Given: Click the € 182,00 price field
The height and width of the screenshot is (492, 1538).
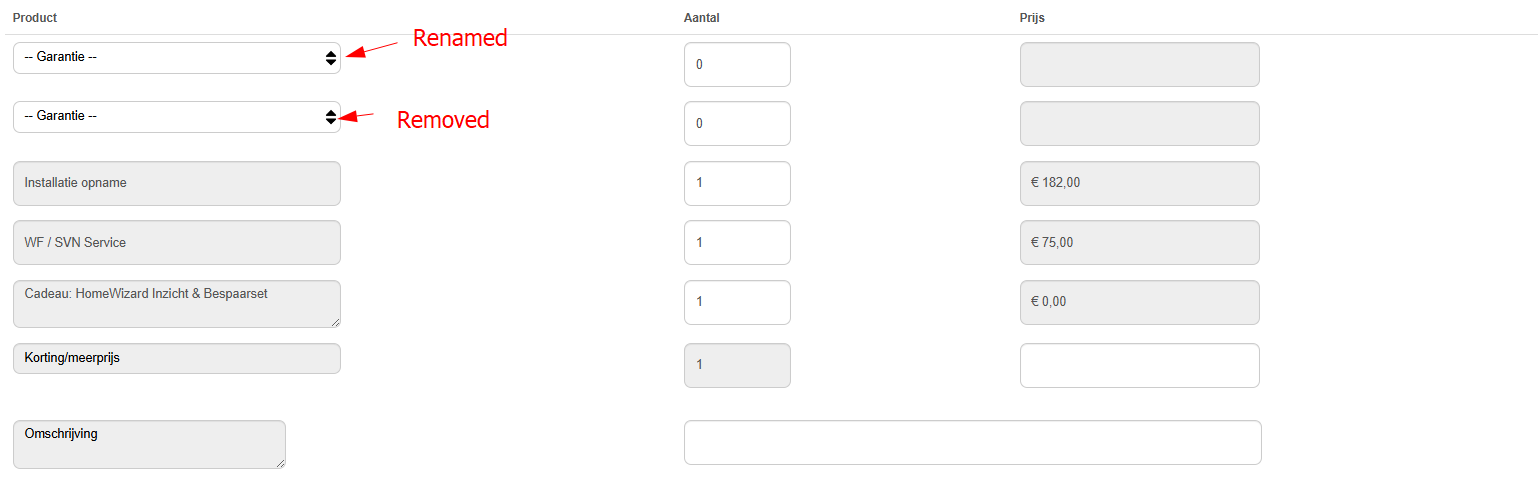Looking at the screenshot, I should pos(1139,183).
